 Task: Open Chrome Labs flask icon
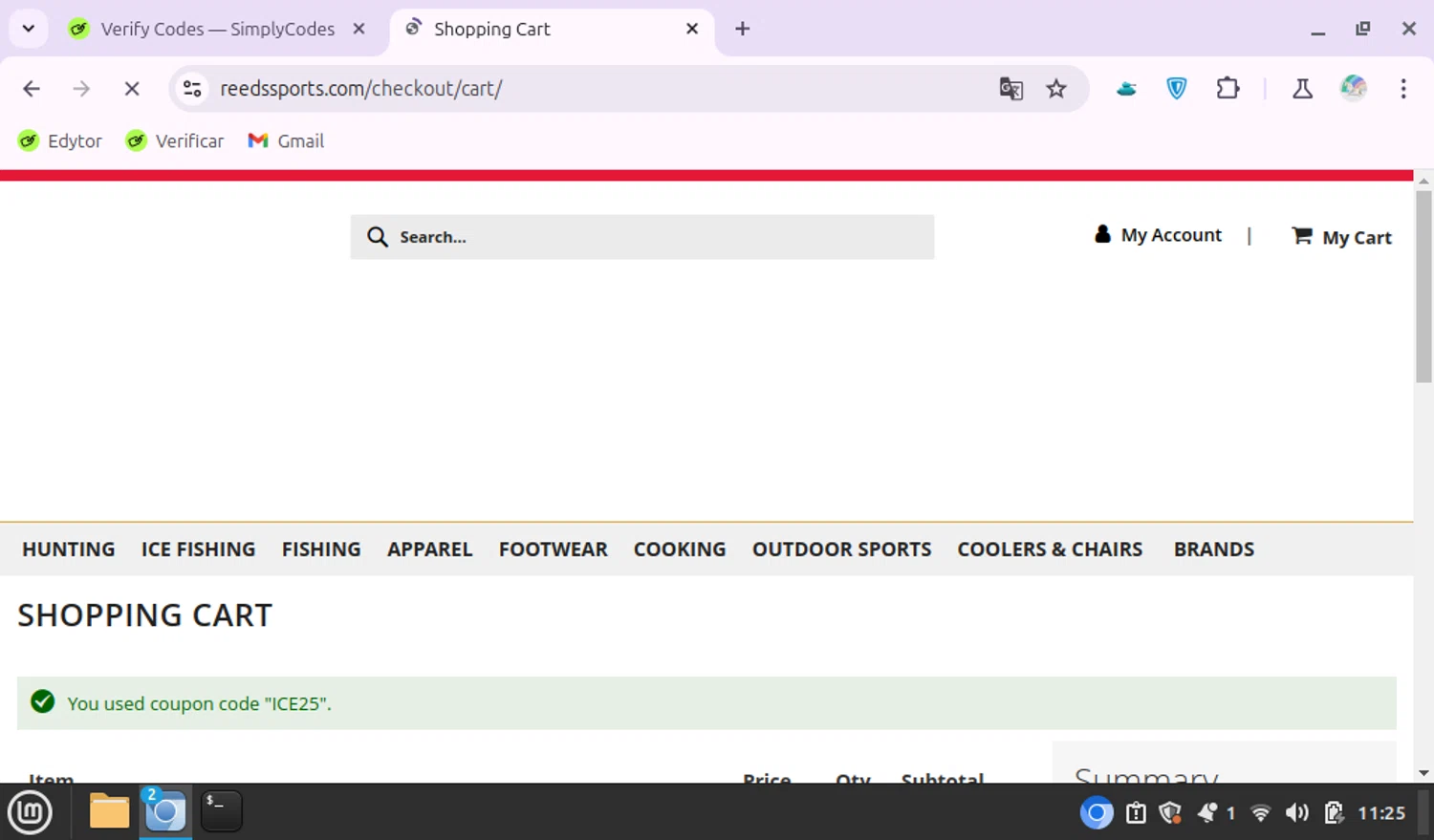1302,89
